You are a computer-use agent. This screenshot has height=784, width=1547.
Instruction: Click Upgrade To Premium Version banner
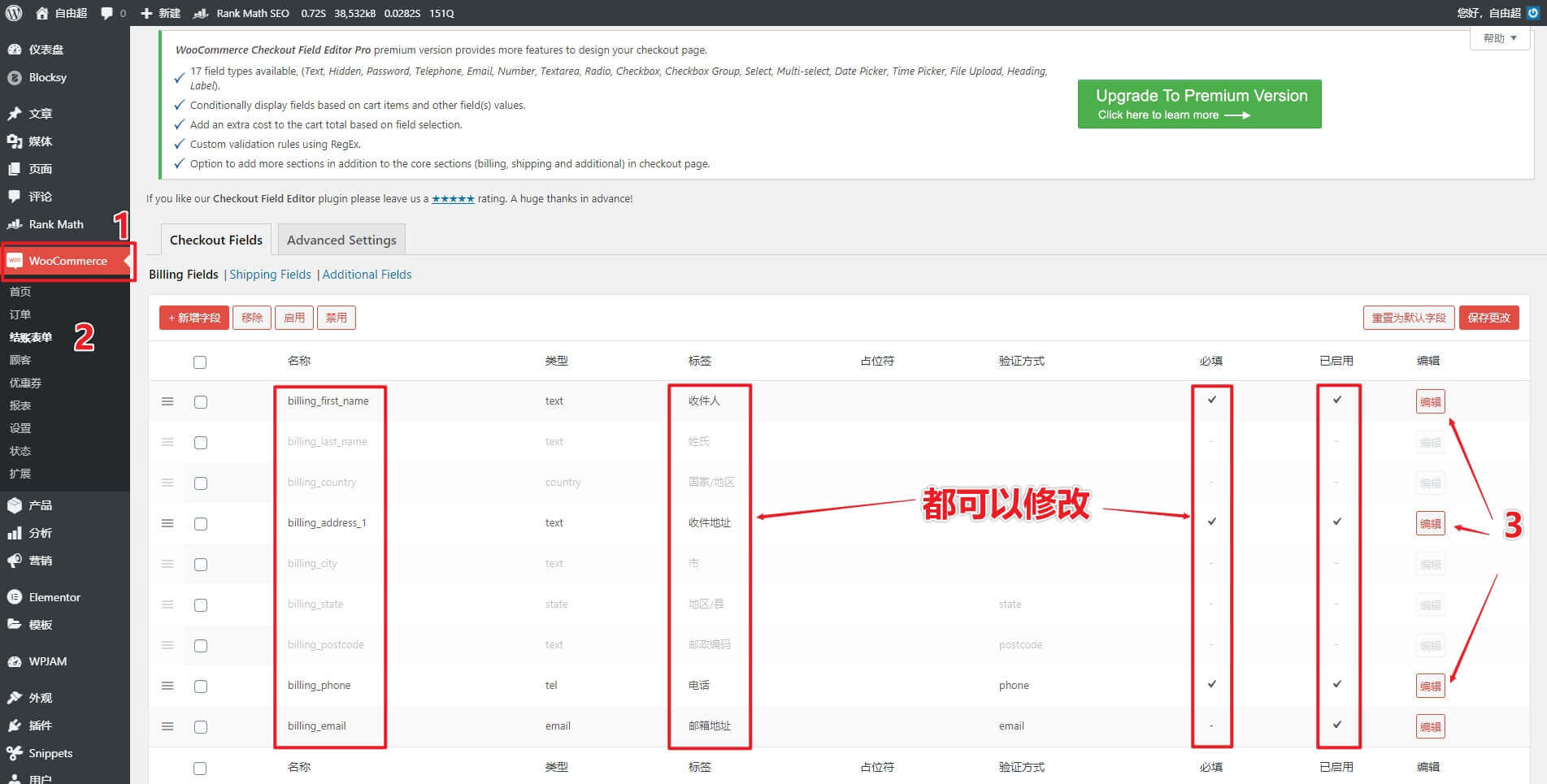1200,104
